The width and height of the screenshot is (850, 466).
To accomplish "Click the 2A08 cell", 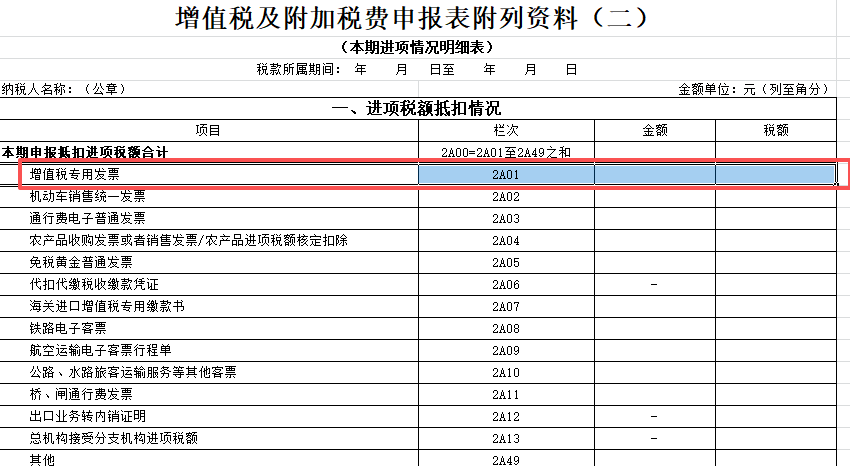I will (x=506, y=328).
